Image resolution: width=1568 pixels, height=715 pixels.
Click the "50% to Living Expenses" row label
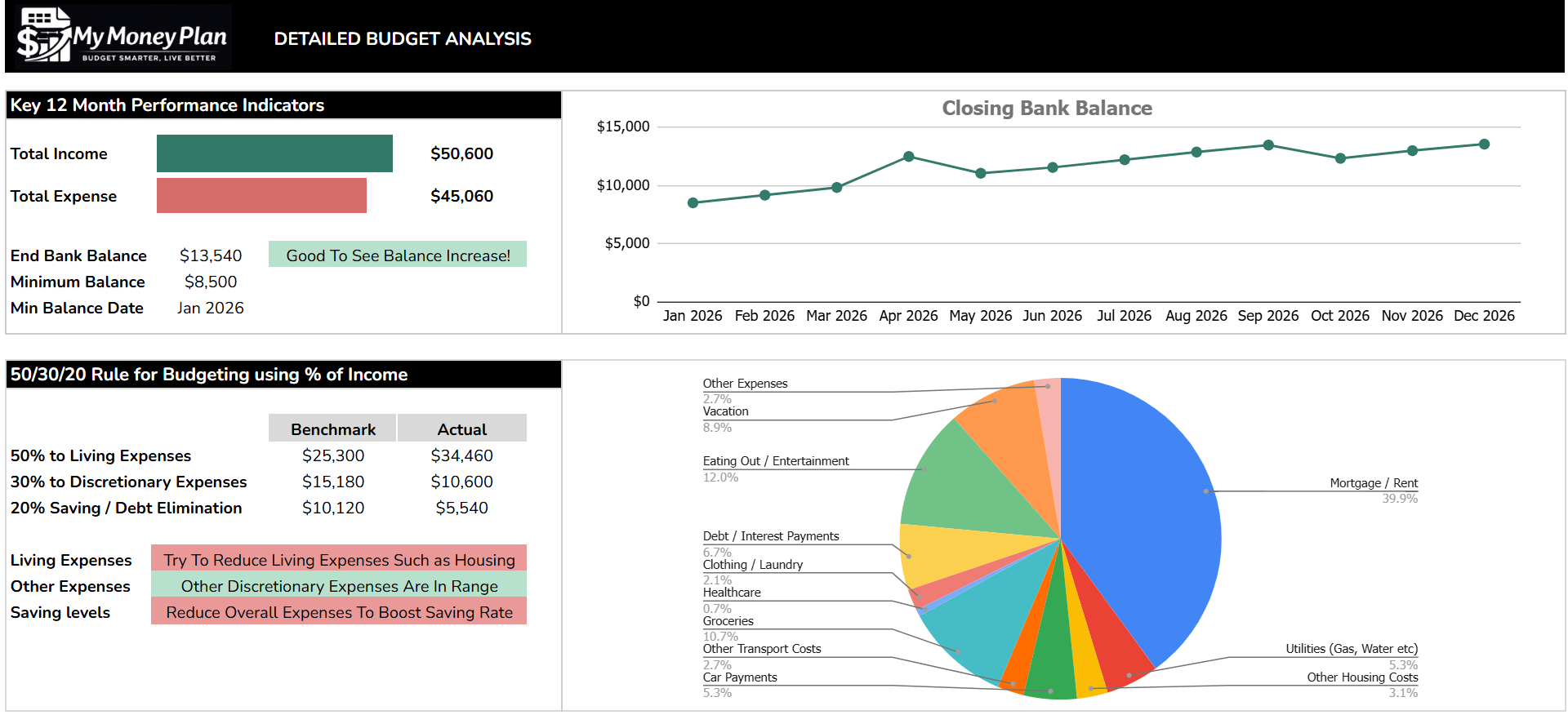(x=100, y=455)
